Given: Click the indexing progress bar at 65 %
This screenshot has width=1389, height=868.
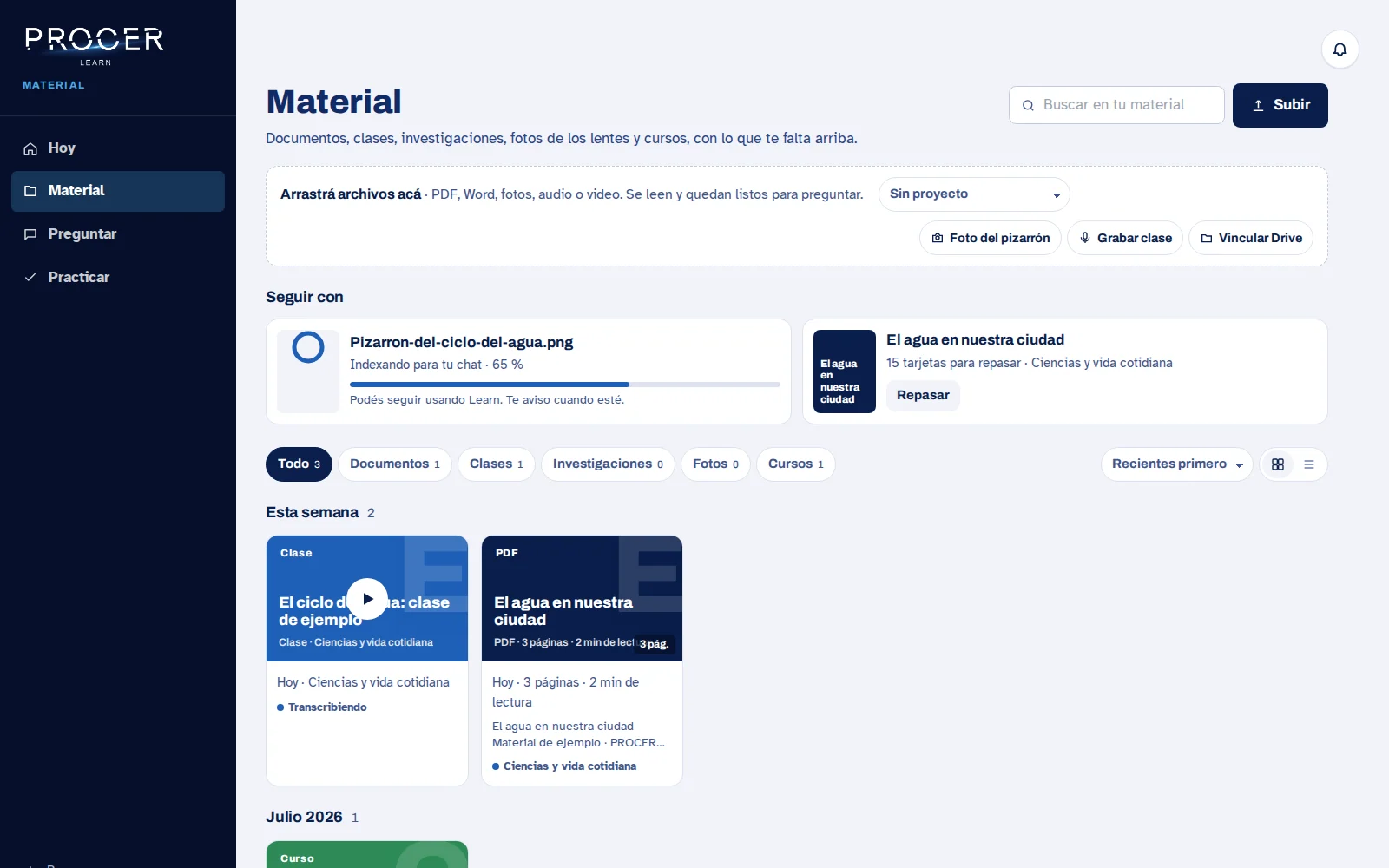Looking at the screenshot, I should pos(565,385).
